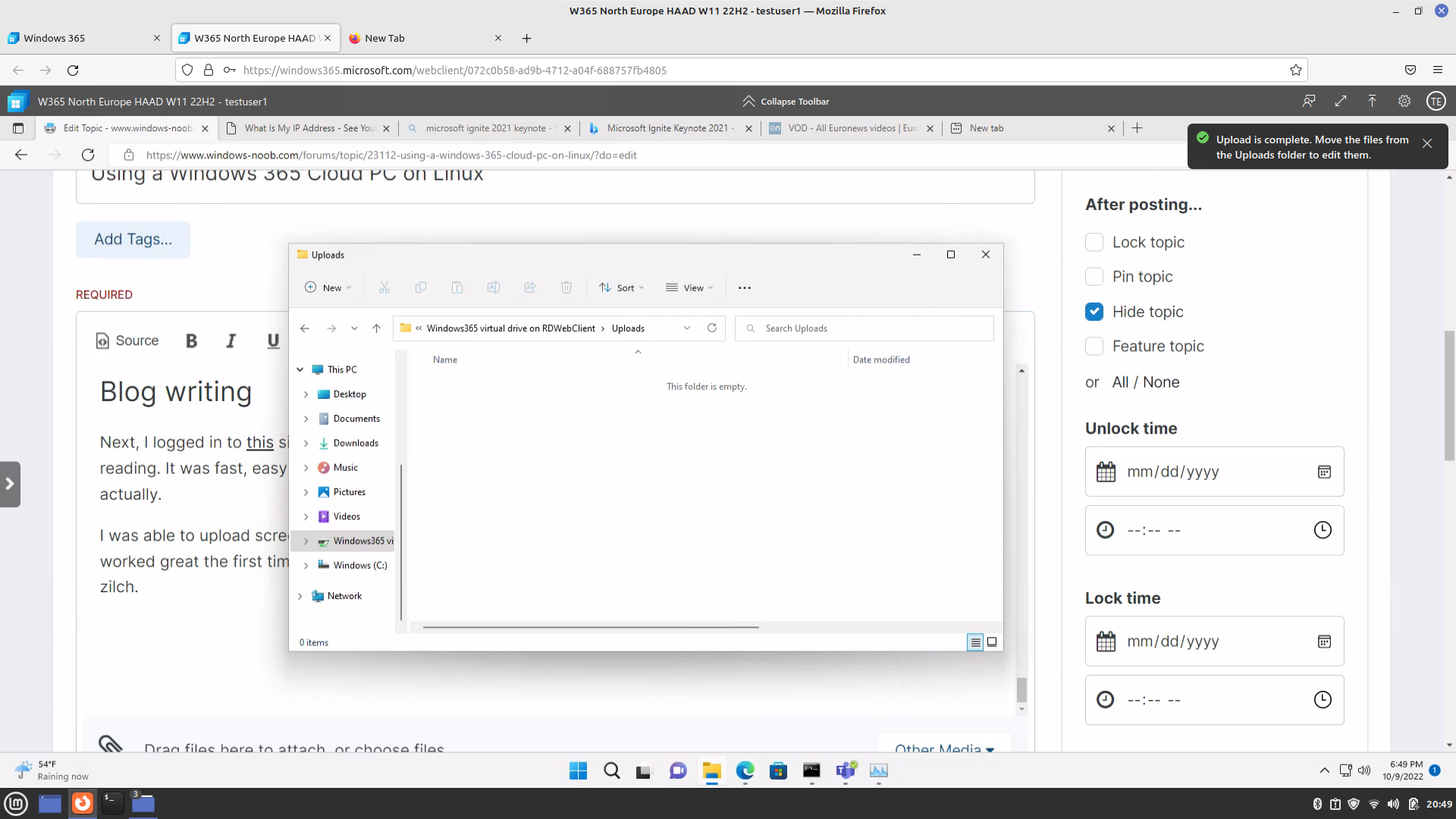Switch to large thumbnails view in Uploads
Image resolution: width=1456 pixels, height=819 pixels.
click(992, 642)
